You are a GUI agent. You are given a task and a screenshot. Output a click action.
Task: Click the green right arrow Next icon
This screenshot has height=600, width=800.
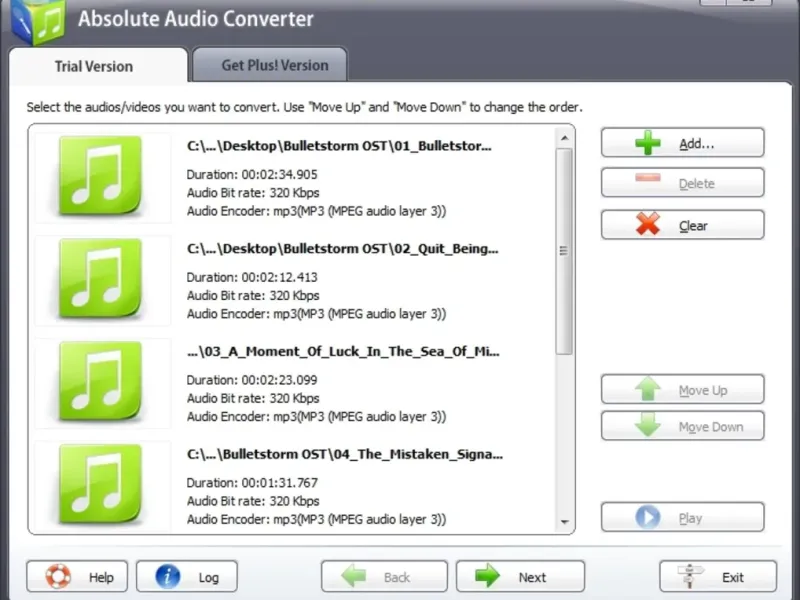tap(488, 576)
